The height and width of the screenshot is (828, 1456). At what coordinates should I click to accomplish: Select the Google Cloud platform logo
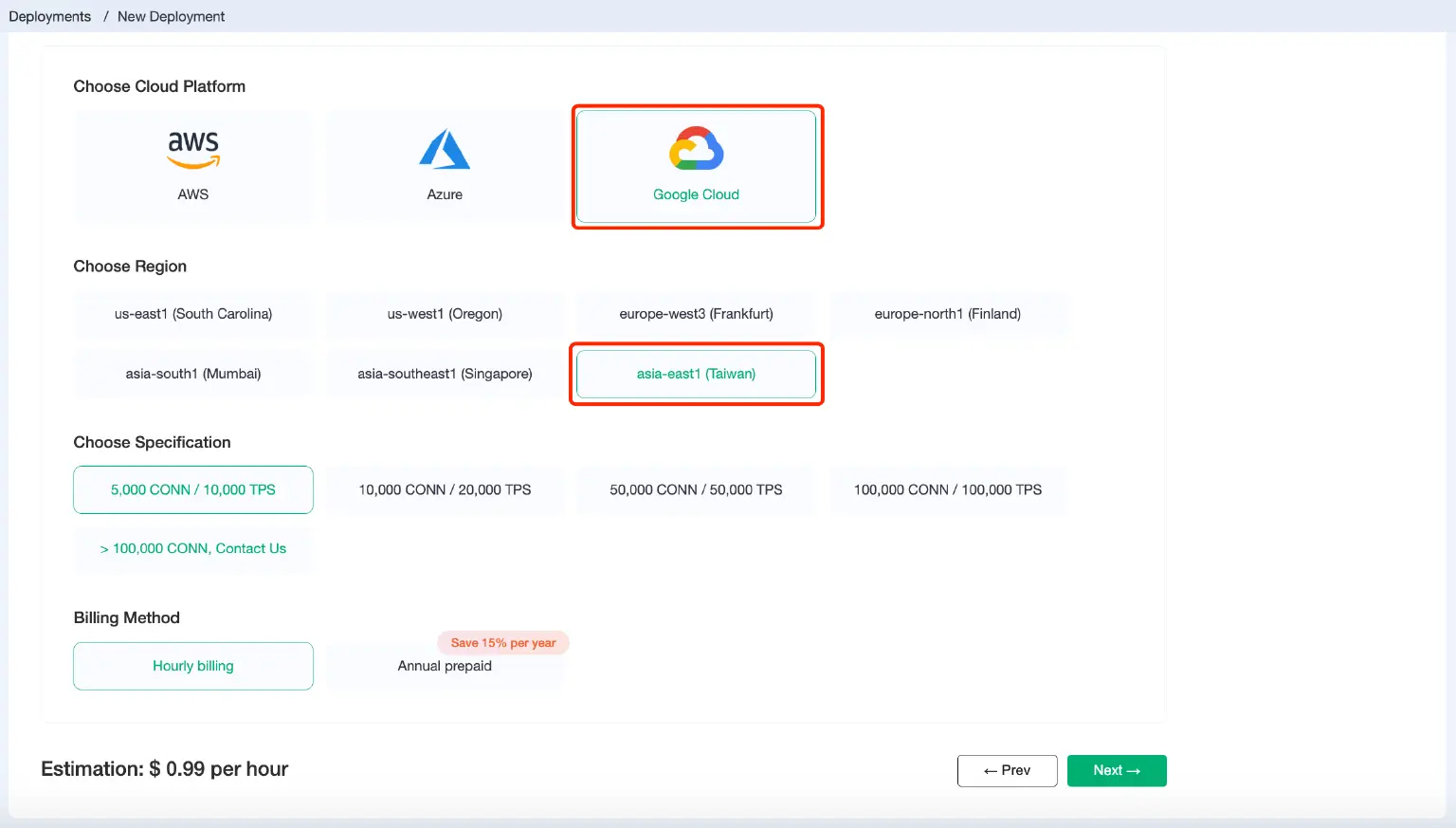point(697,148)
